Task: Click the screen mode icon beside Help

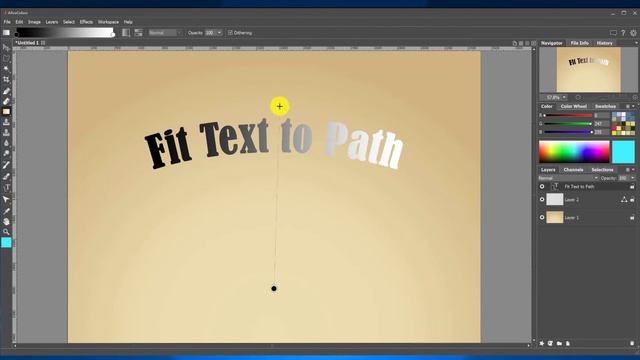Action: [x=613, y=33]
